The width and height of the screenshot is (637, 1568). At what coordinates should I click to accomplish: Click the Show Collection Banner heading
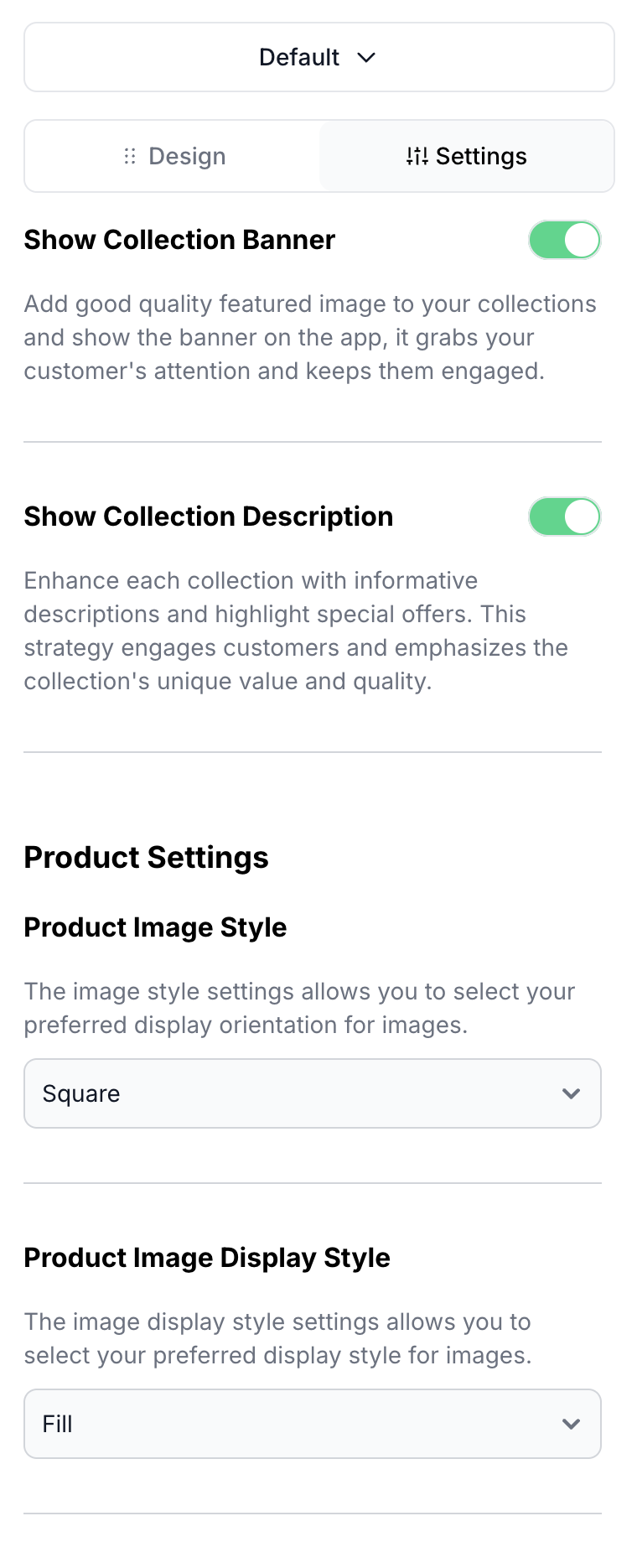(x=179, y=240)
